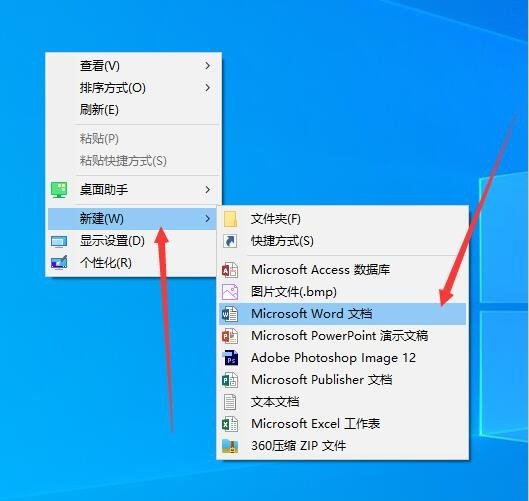The width and height of the screenshot is (529, 501).
Task: Expand the 新建(W) submenu arrow
Action: [207, 219]
